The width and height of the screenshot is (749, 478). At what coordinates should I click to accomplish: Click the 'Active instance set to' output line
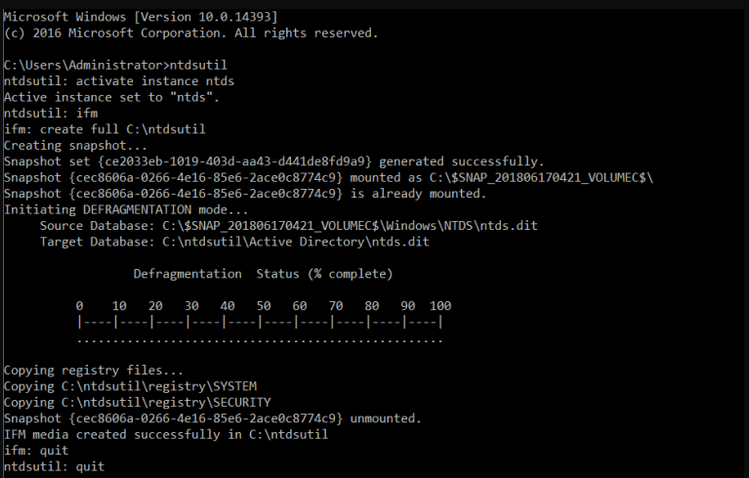(111, 97)
